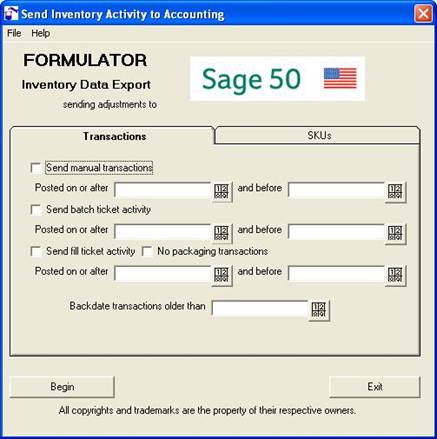Focus the Backdate transactions older than field
Image resolution: width=437 pixels, height=439 pixels.
pos(260,309)
